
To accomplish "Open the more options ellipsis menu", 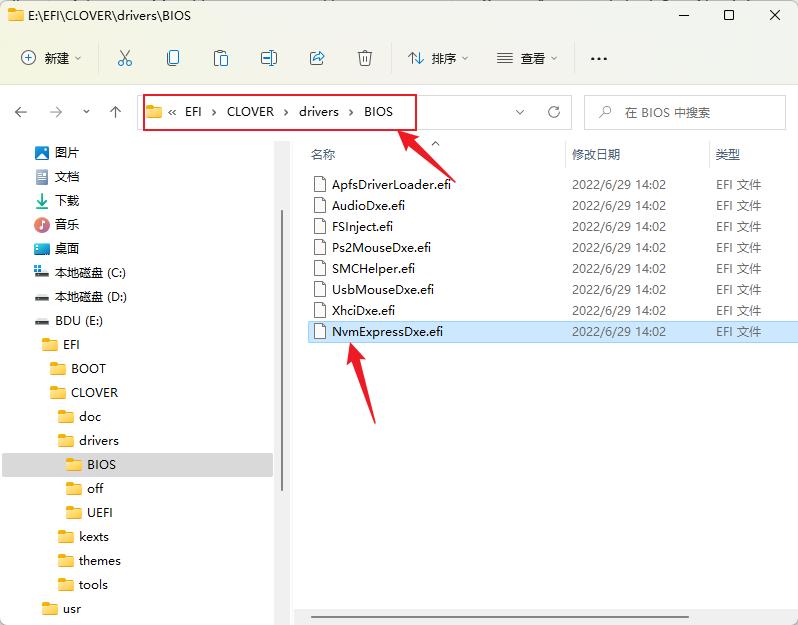I will (599, 58).
